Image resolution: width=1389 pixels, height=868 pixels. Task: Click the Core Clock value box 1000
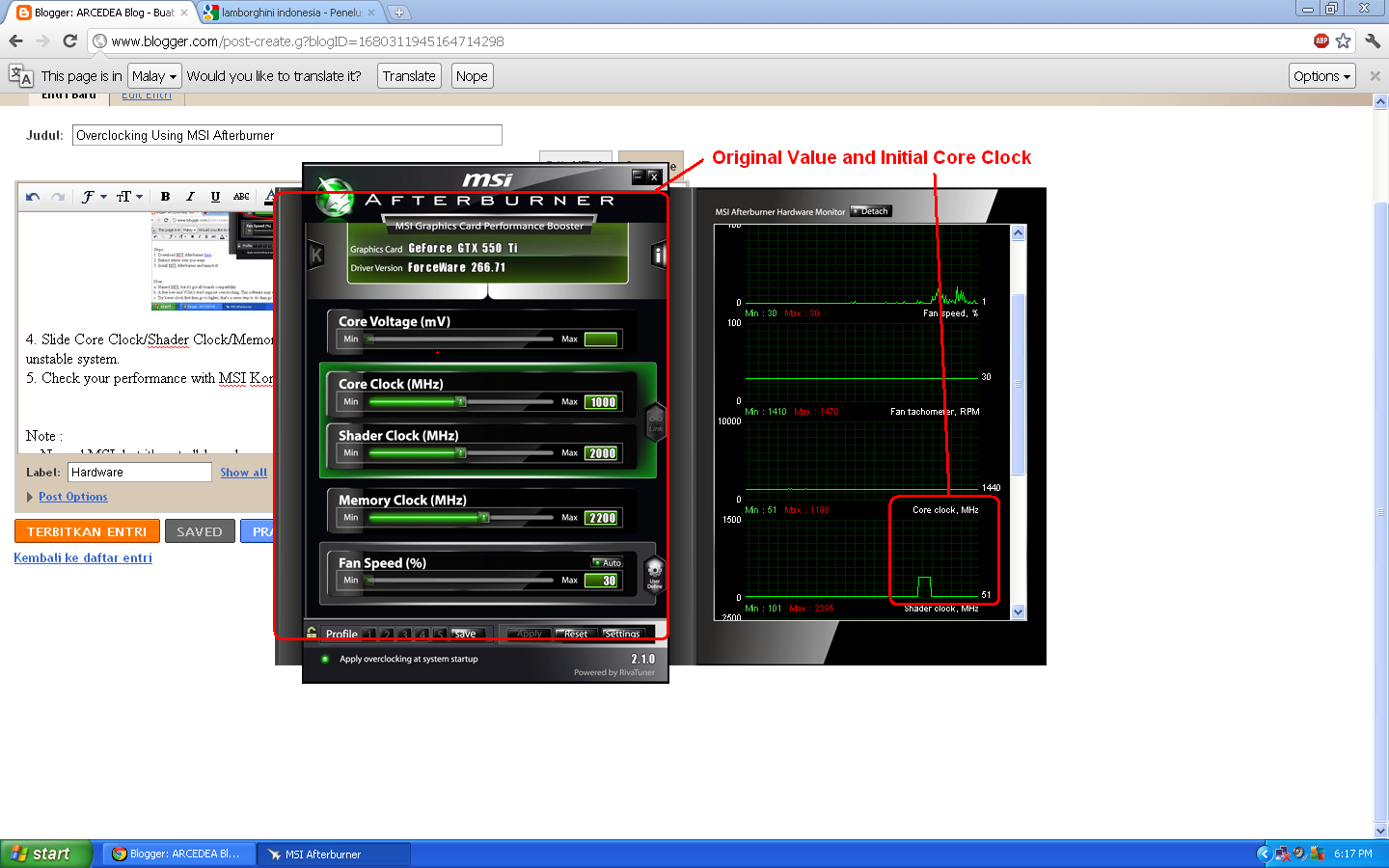click(603, 402)
